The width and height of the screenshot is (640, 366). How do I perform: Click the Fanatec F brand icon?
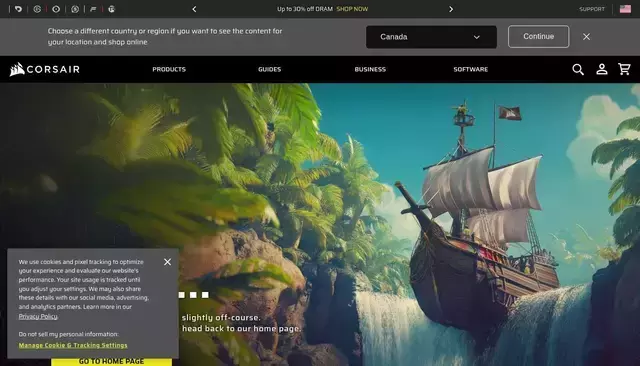93,9
